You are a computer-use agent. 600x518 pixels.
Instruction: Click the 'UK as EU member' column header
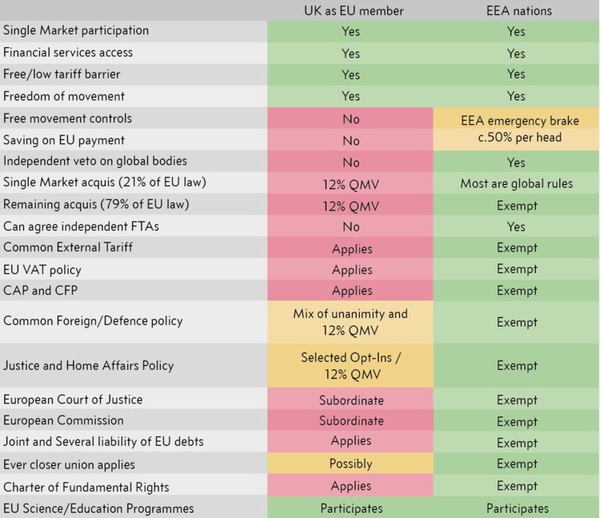click(350, 10)
